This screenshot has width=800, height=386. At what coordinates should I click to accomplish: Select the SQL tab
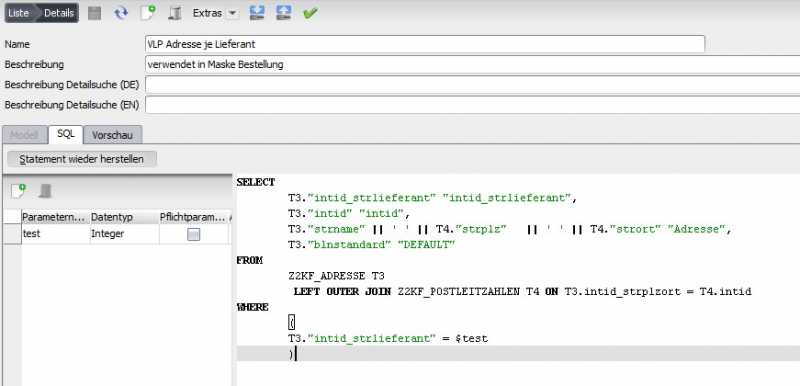click(66, 134)
